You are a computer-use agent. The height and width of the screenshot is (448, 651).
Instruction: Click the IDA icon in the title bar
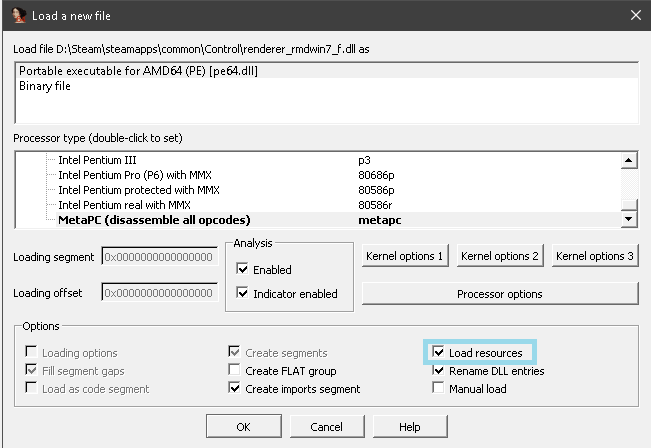[x=17, y=14]
